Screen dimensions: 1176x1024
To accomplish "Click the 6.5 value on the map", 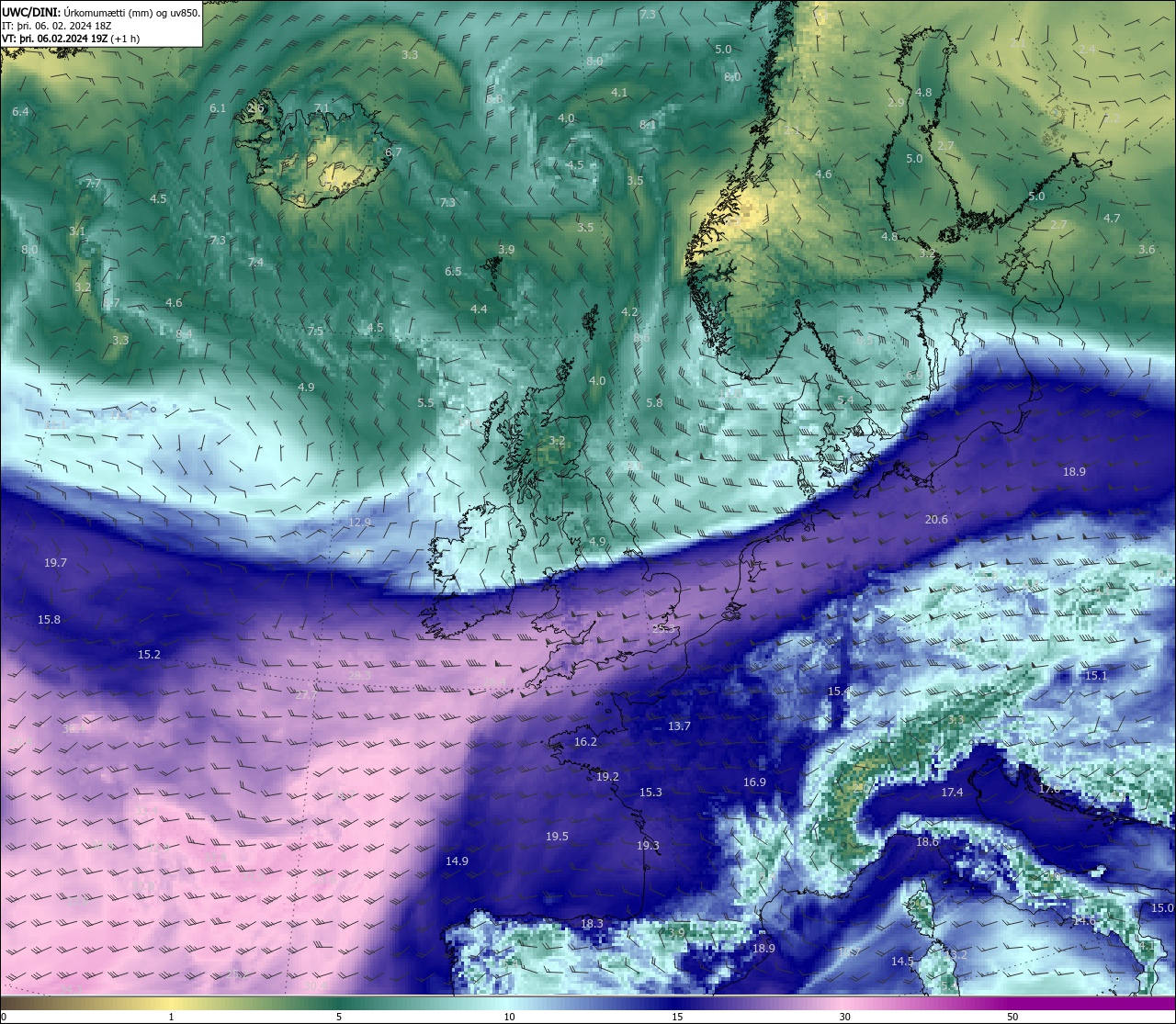I will pos(453,272).
